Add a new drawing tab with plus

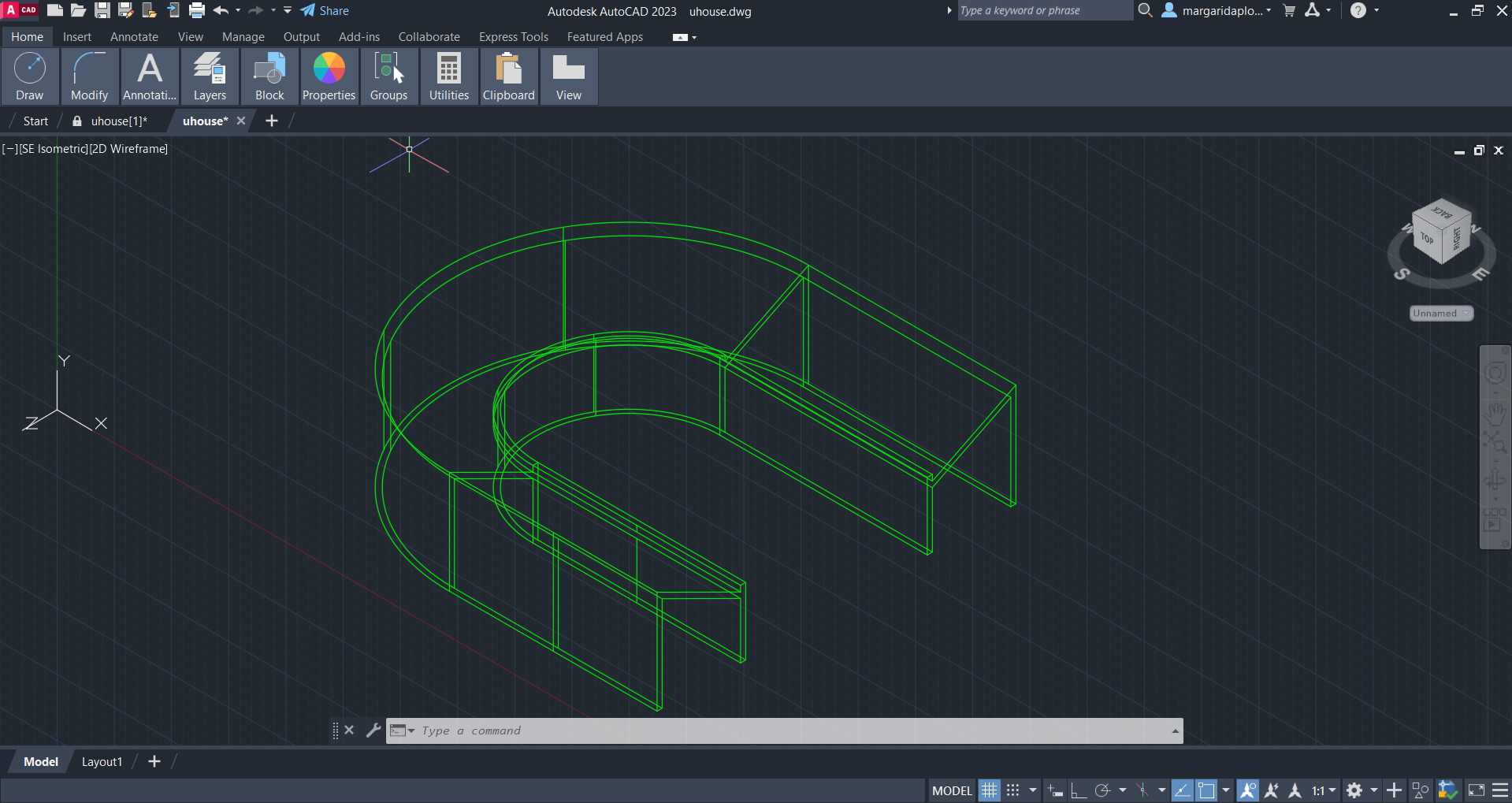pos(272,121)
